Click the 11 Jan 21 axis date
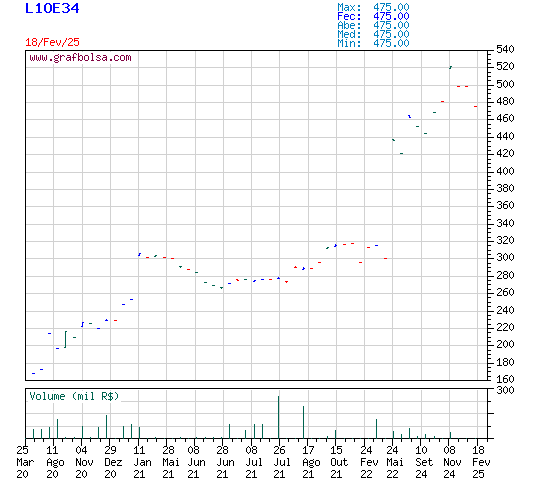Viewport: 545px width, 490px height. click(x=142, y=462)
